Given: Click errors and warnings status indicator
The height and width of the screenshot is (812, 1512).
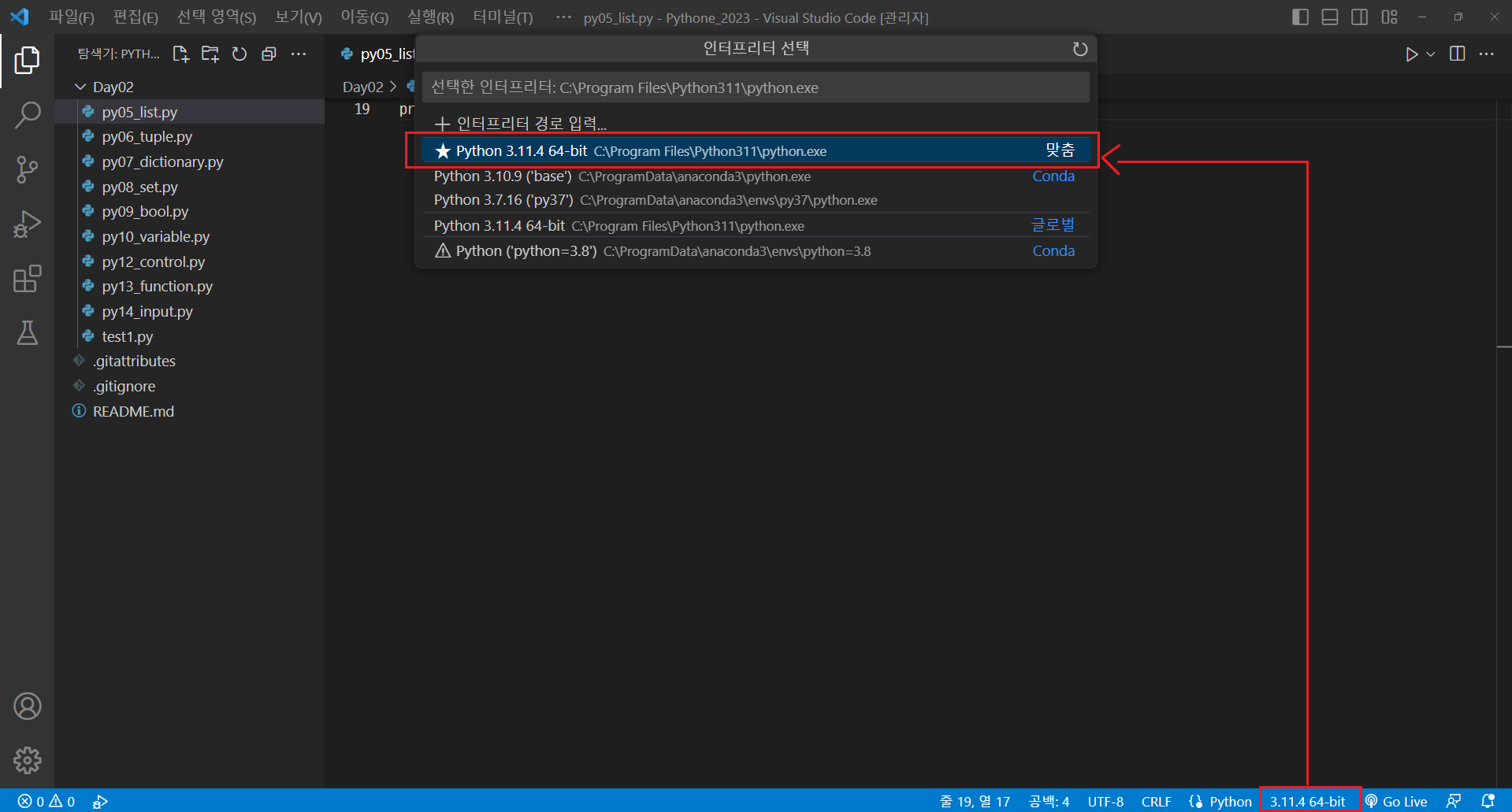Looking at the screenshot, I should pyautogui.click(x=46, y=801).
